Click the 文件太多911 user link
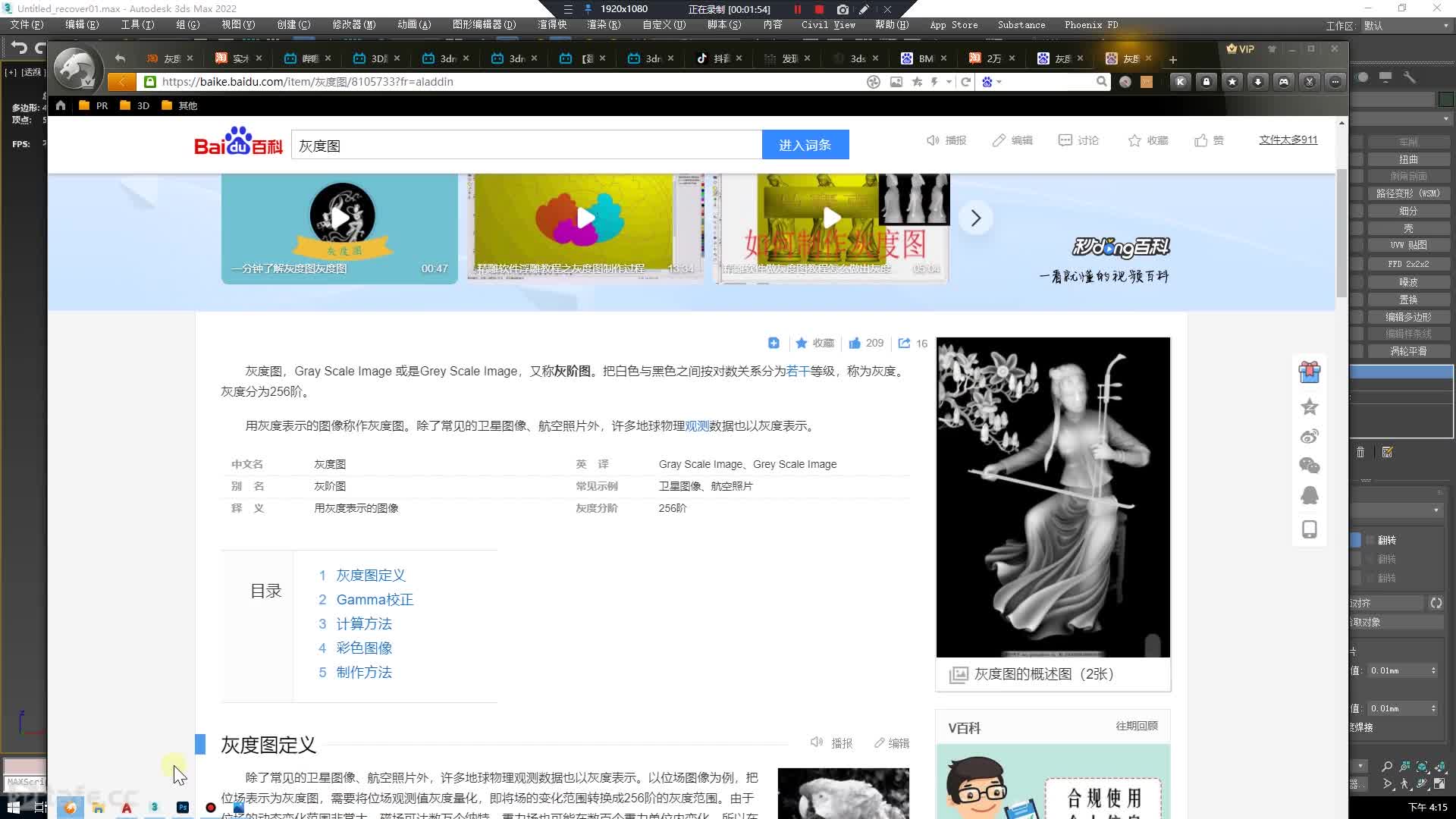This screenshot has width=1456, height=819. (1288, 140)
